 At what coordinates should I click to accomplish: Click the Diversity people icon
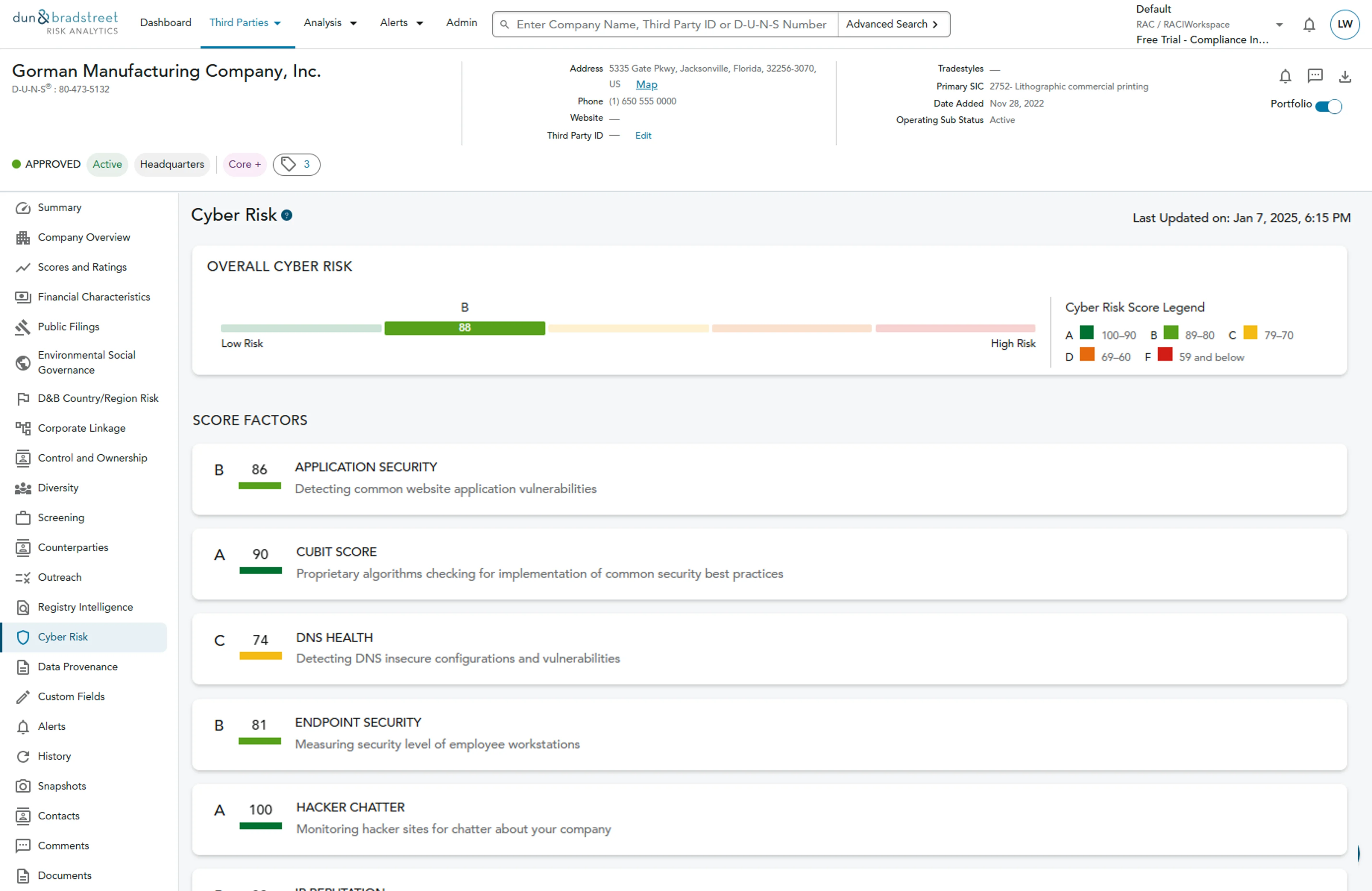[23, 488]
